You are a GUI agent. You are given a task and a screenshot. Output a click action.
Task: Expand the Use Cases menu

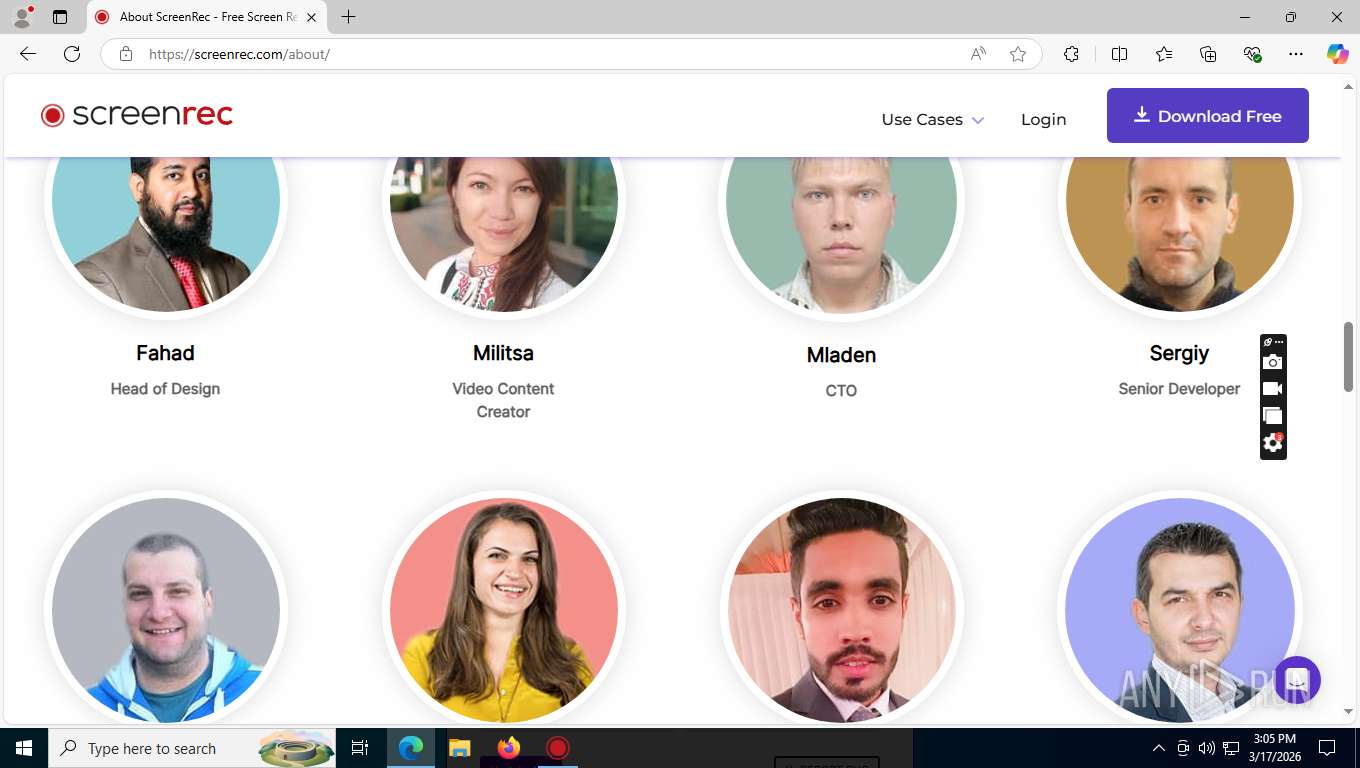tap(932, 119)
